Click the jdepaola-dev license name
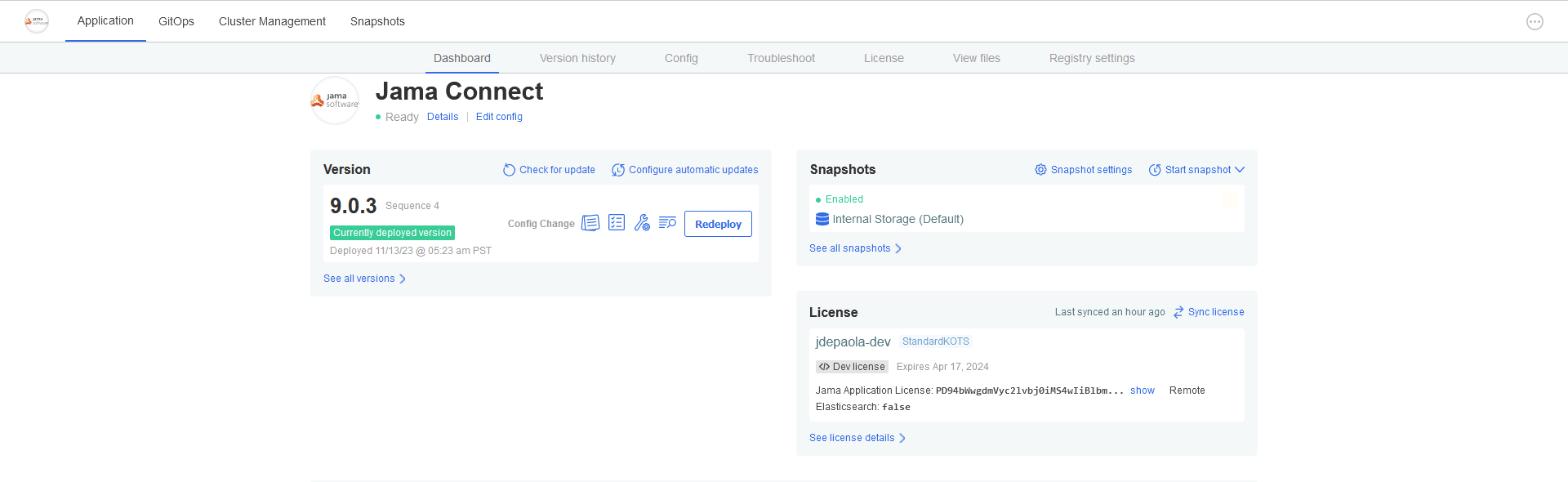1568x482 pixels. click(x=853, y=341)
